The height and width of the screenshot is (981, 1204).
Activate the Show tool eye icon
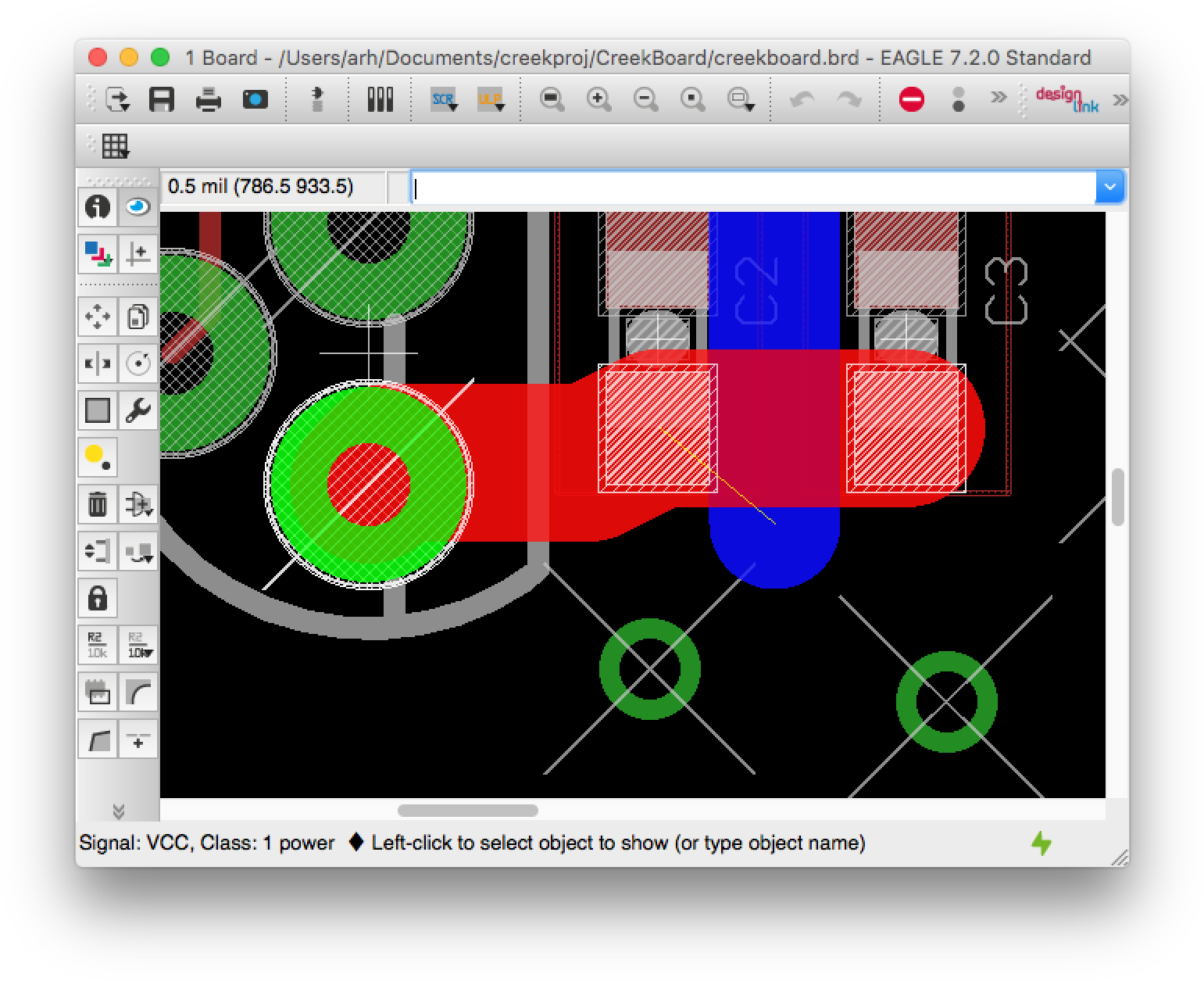(138, 207)
